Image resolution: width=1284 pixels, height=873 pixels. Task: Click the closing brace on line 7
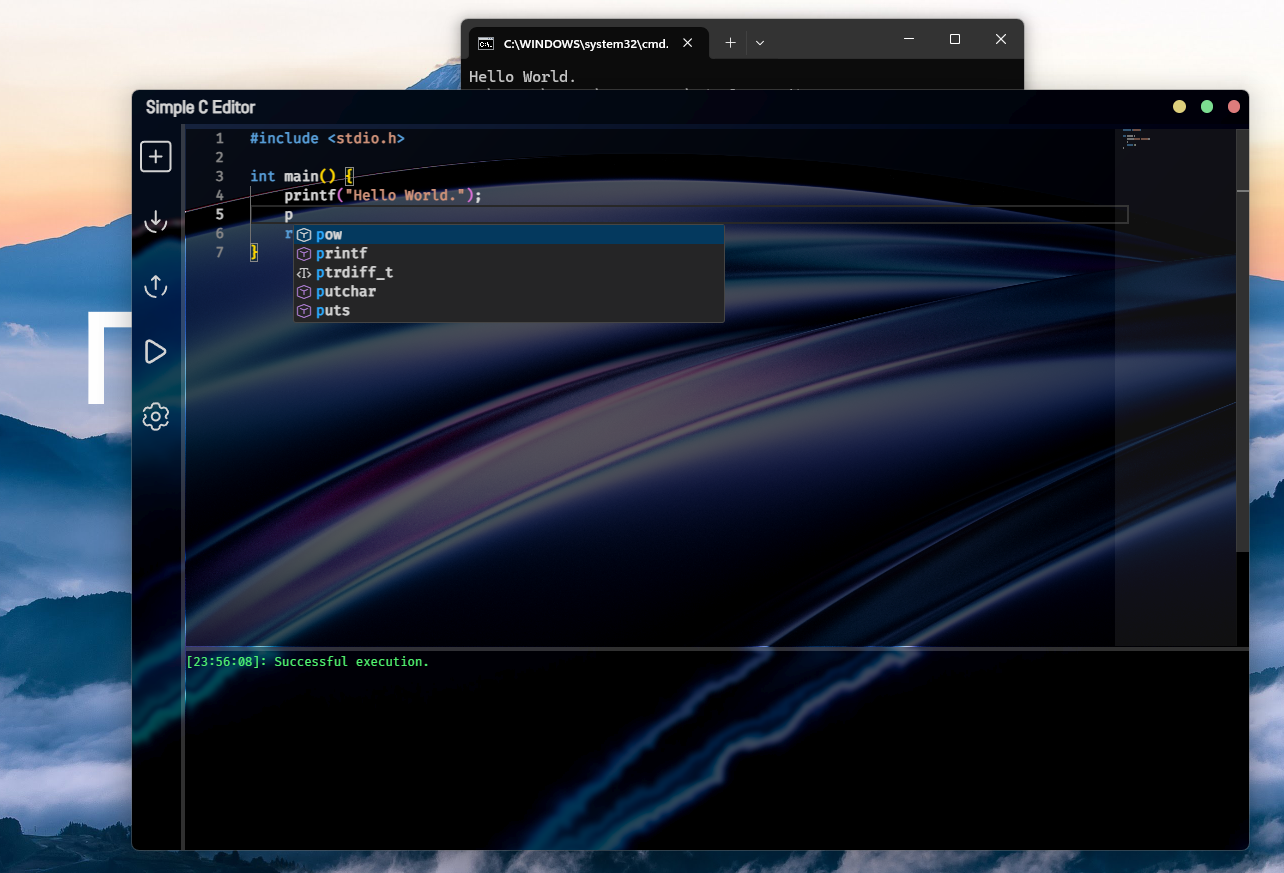[x=254, y=252]
